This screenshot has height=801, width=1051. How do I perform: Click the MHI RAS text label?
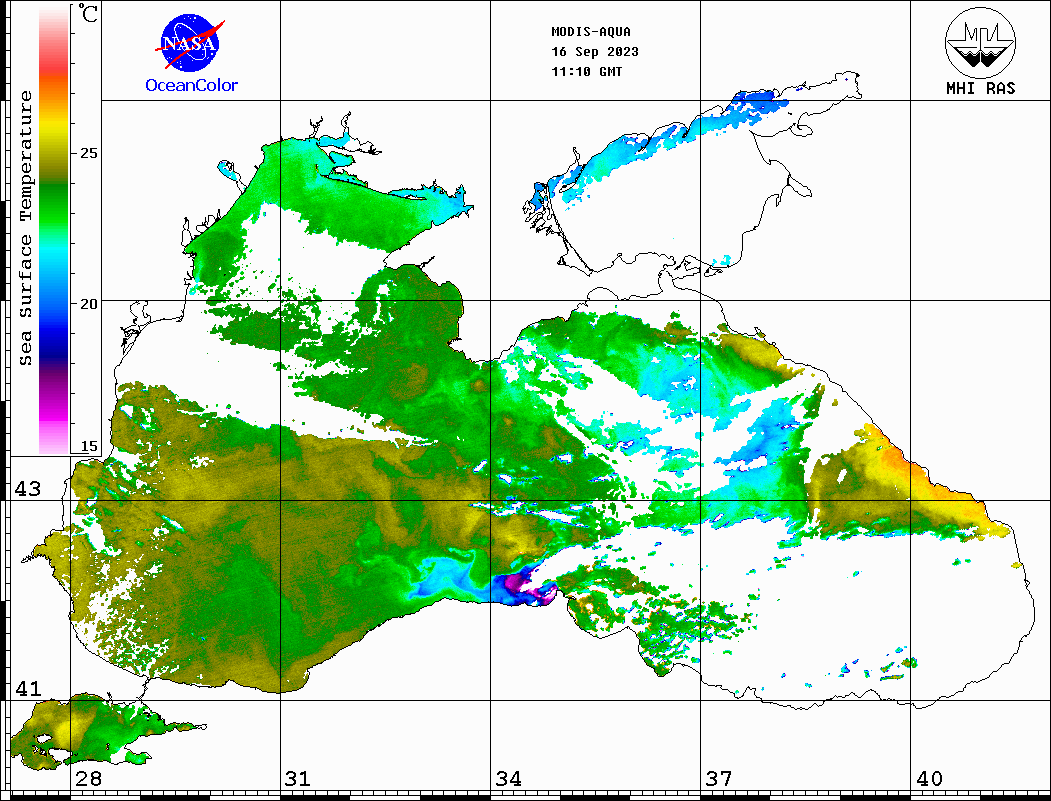tap(981, 88)
